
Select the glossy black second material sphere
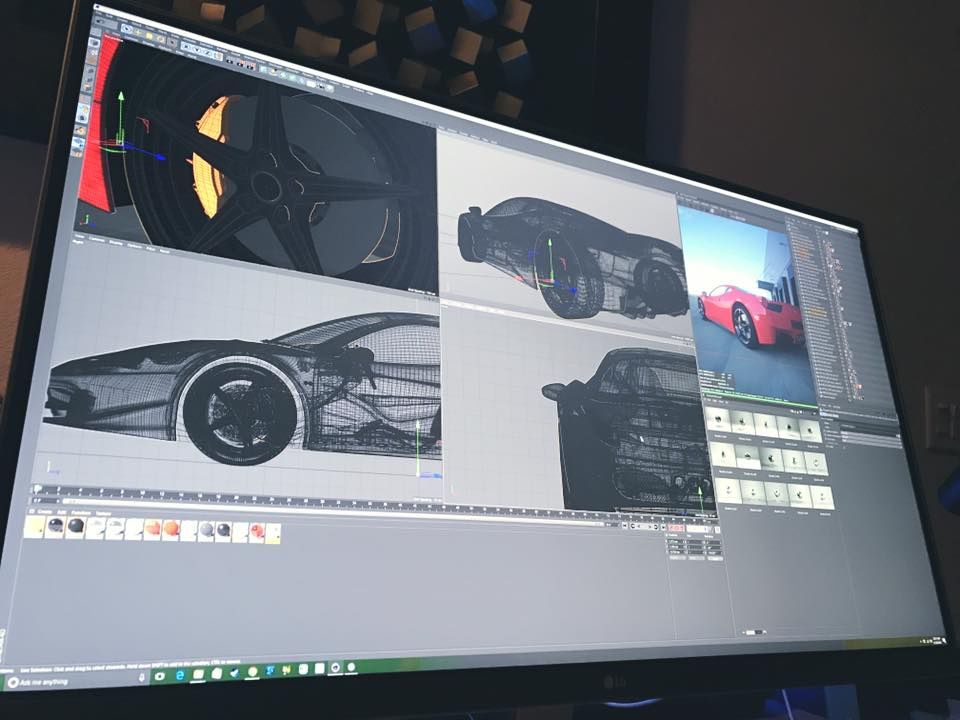click(x=56, y=526)
